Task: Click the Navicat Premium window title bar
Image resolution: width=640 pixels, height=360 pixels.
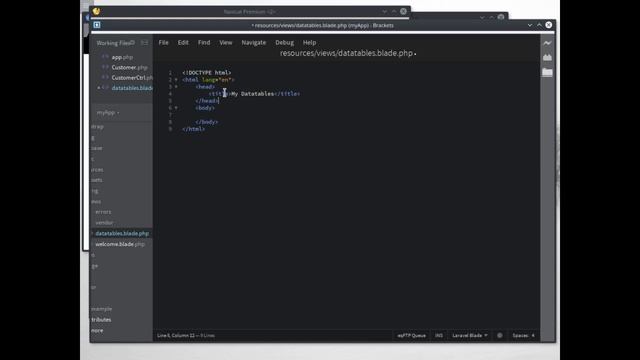Action: 249,11
